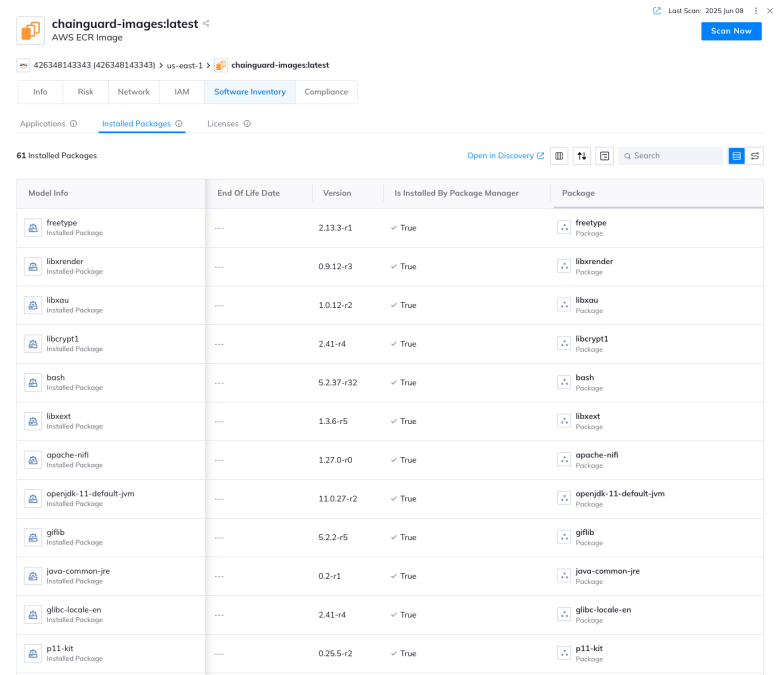Open the Applications sub-tab
This screenshot has height=675, width=784.
[x=42, y=124]
